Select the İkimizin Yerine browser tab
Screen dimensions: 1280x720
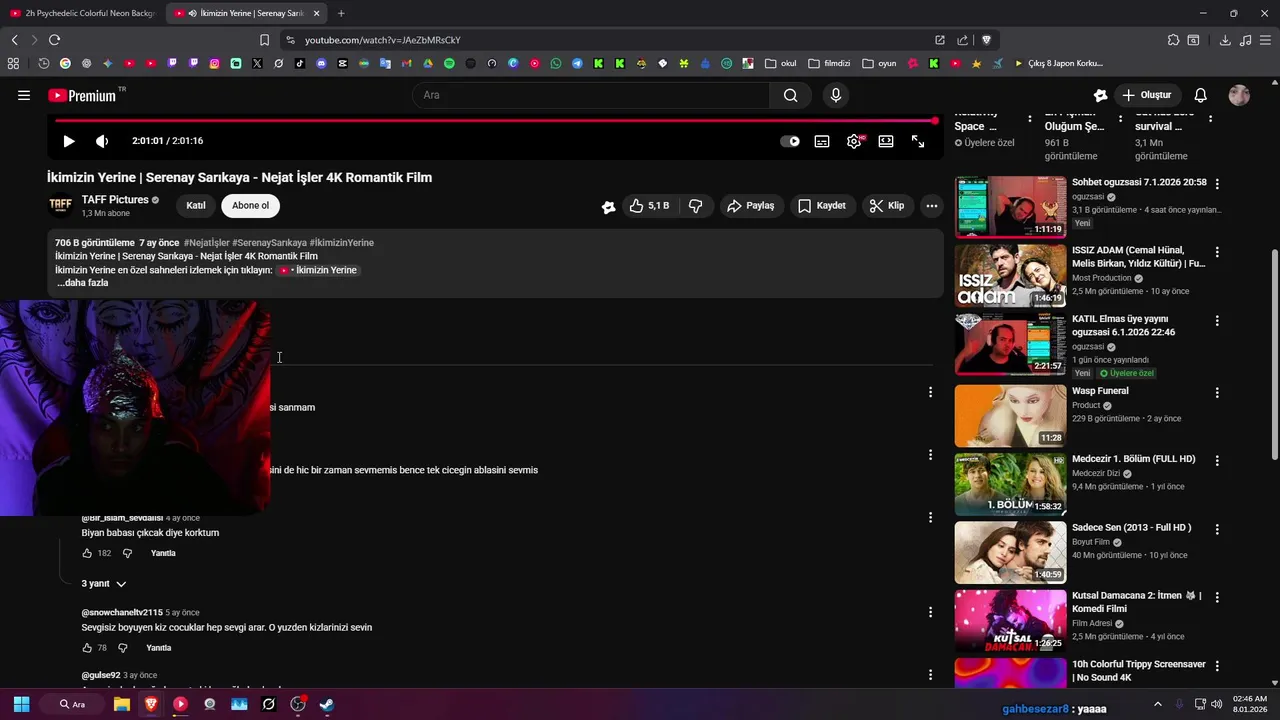245,13
